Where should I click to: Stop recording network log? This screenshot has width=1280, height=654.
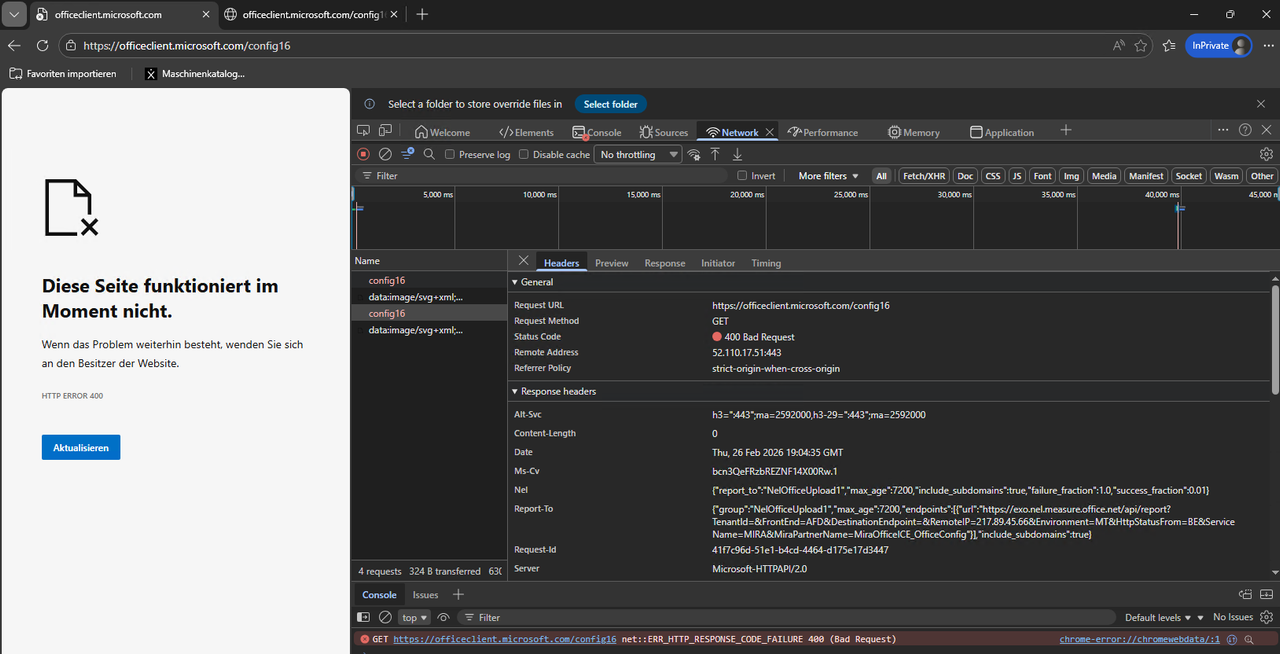363,154
